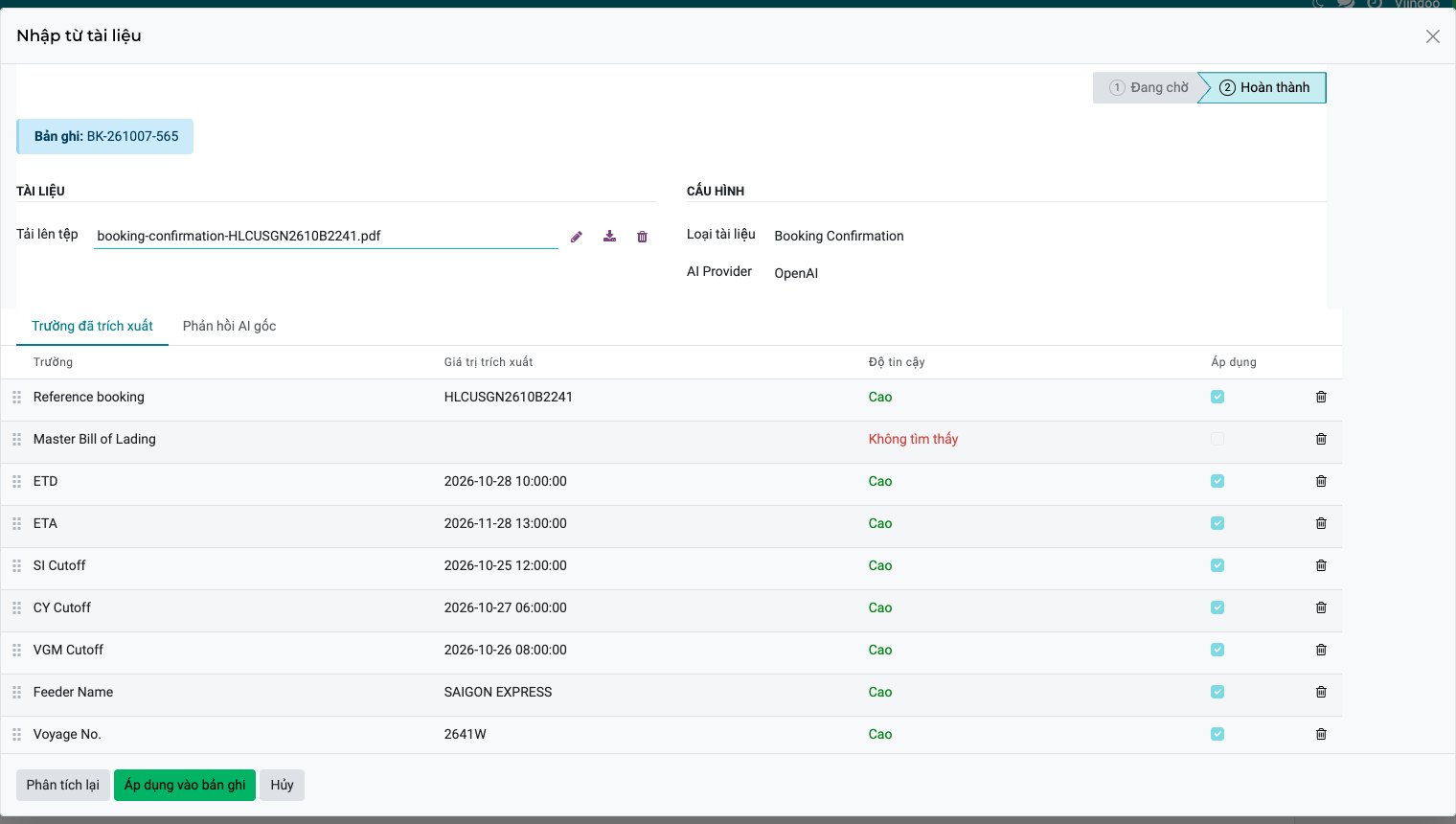Delete the Voyage No. row
This screenshot has height=824, width=1456.
[1321, 734]
